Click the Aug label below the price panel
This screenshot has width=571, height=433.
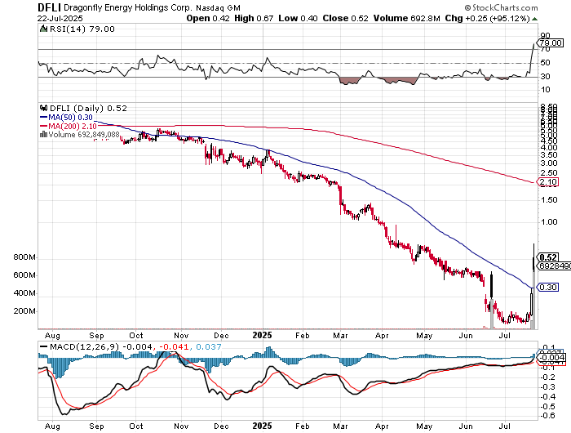click(x=53, y=335)
